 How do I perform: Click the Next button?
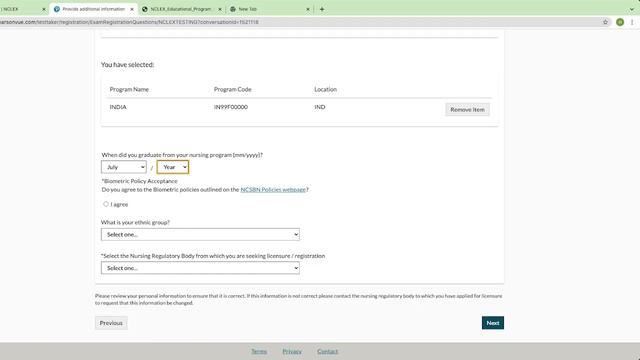pos(493,323)
